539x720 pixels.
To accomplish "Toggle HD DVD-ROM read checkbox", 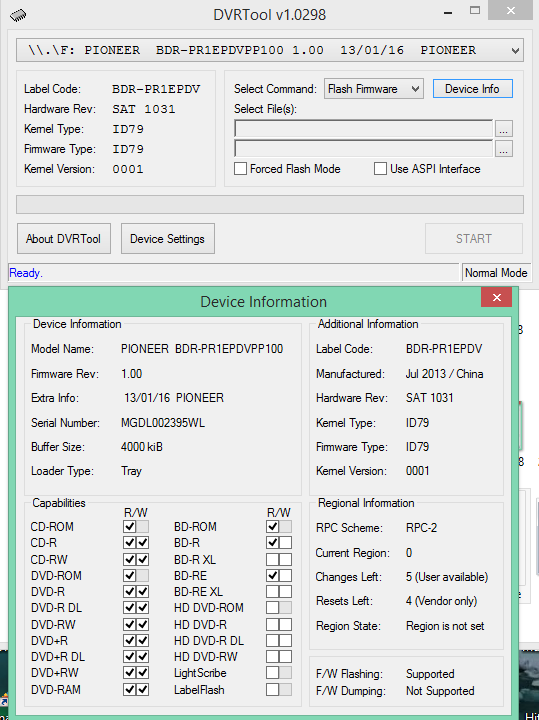I will point(273,608).
